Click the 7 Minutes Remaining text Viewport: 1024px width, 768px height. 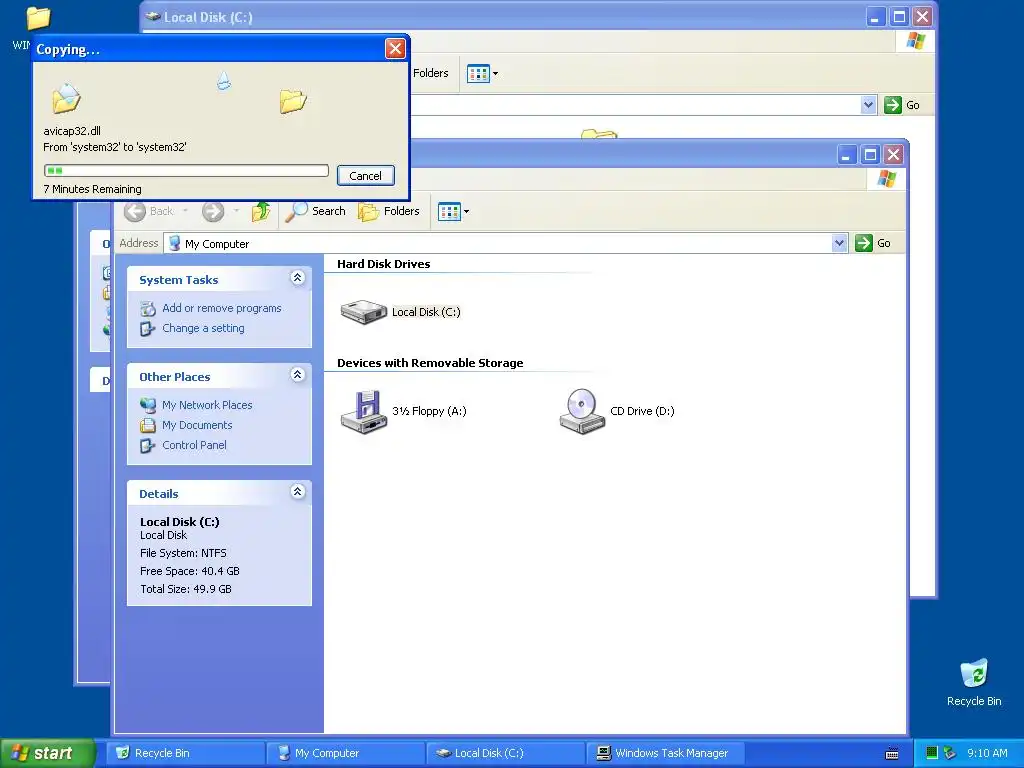pos(92,189)
